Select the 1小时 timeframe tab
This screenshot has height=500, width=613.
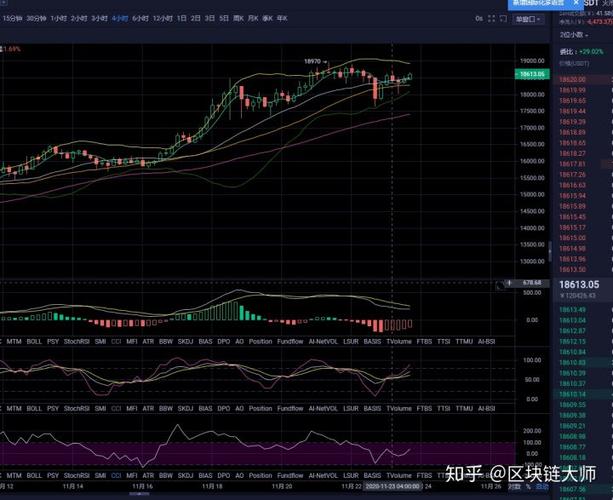(59, 18)
